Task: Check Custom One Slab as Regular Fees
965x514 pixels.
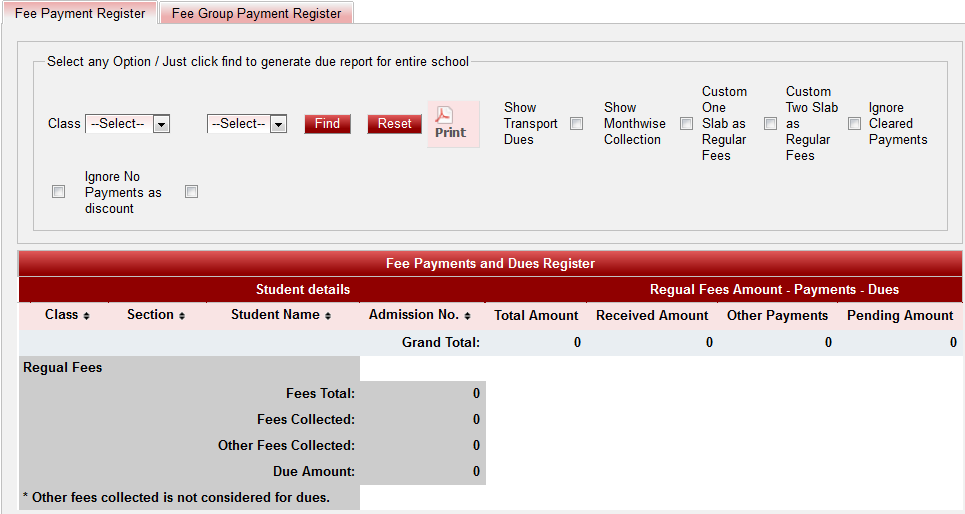Action: tap(770, 124)
